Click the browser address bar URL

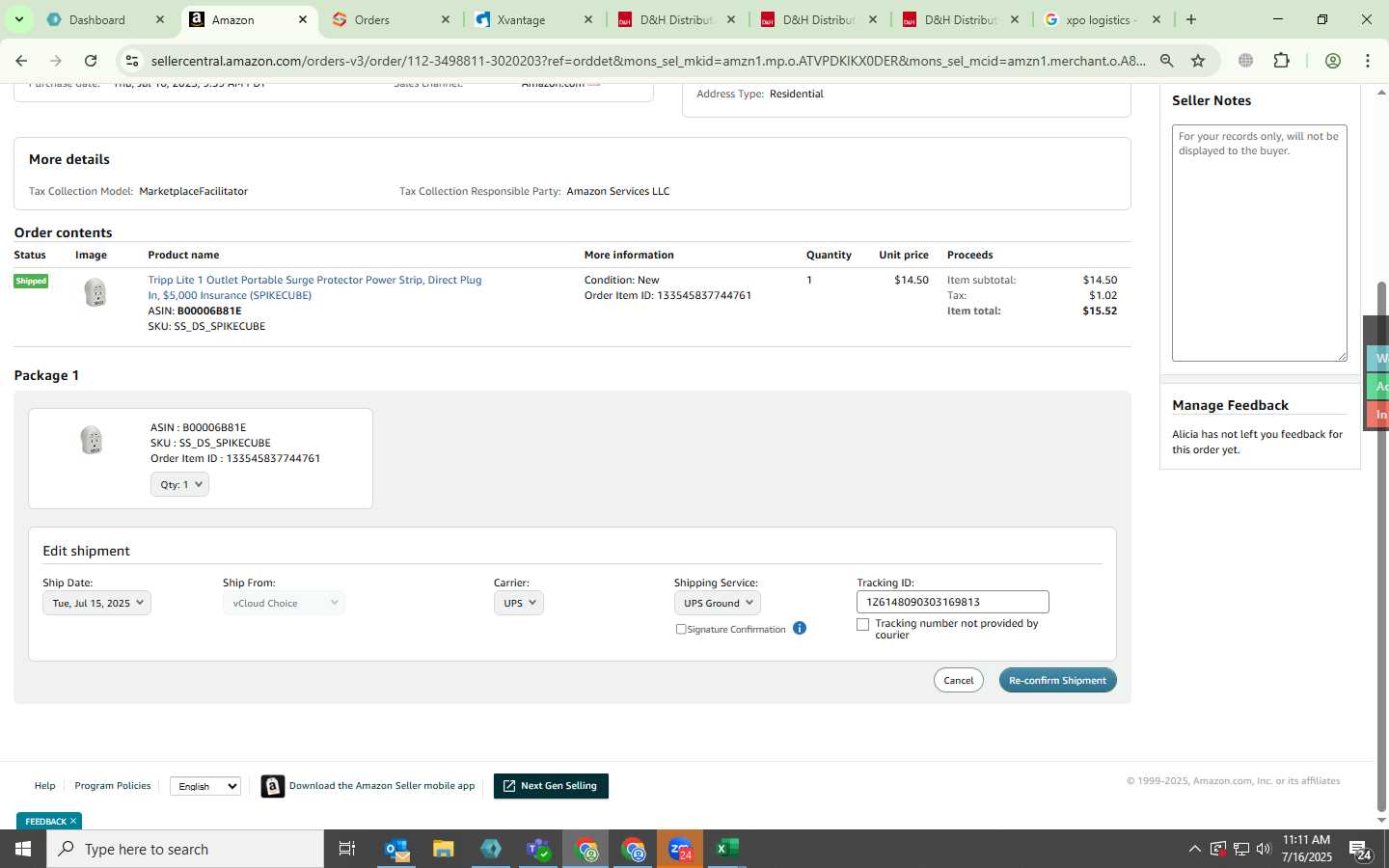[648, 61]
